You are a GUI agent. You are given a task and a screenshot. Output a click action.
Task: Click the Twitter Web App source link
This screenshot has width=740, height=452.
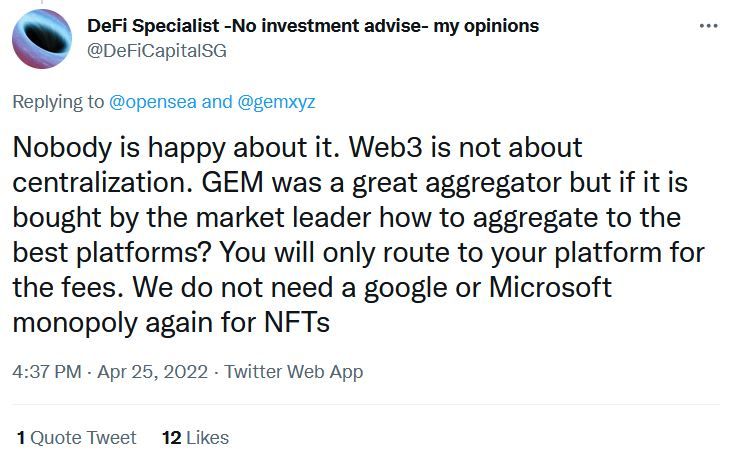tap(293, 372)
